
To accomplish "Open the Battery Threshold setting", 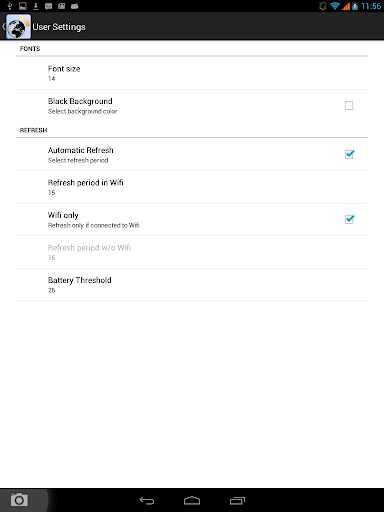I will 192,285.
